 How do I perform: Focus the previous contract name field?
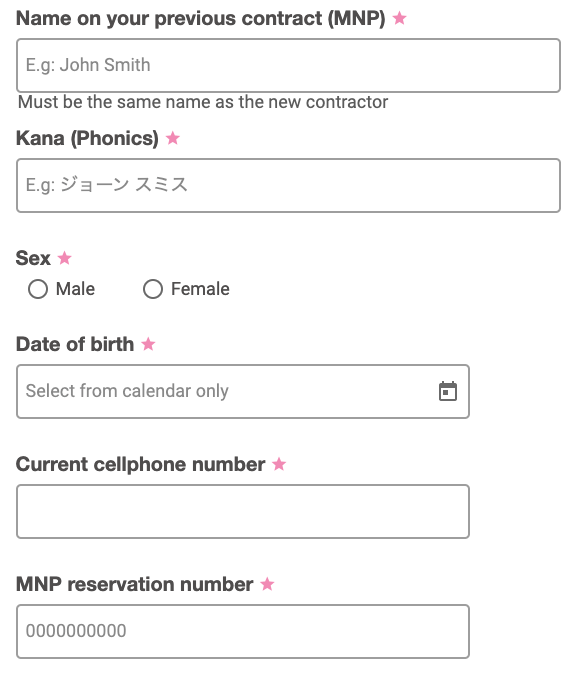tap(288, 65)
